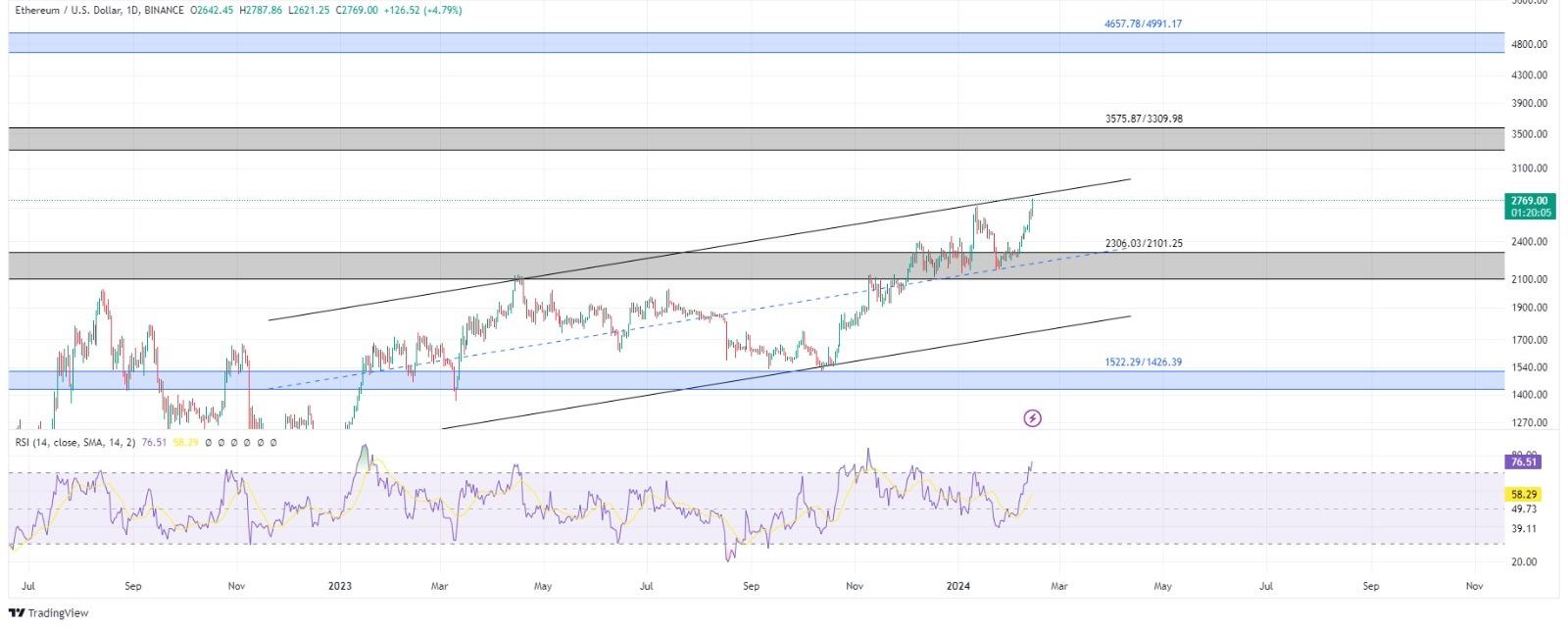The image size is (1568, 628).
Task: Click the 49.73 RSI axis label
Action: [x=1524, y=509]
